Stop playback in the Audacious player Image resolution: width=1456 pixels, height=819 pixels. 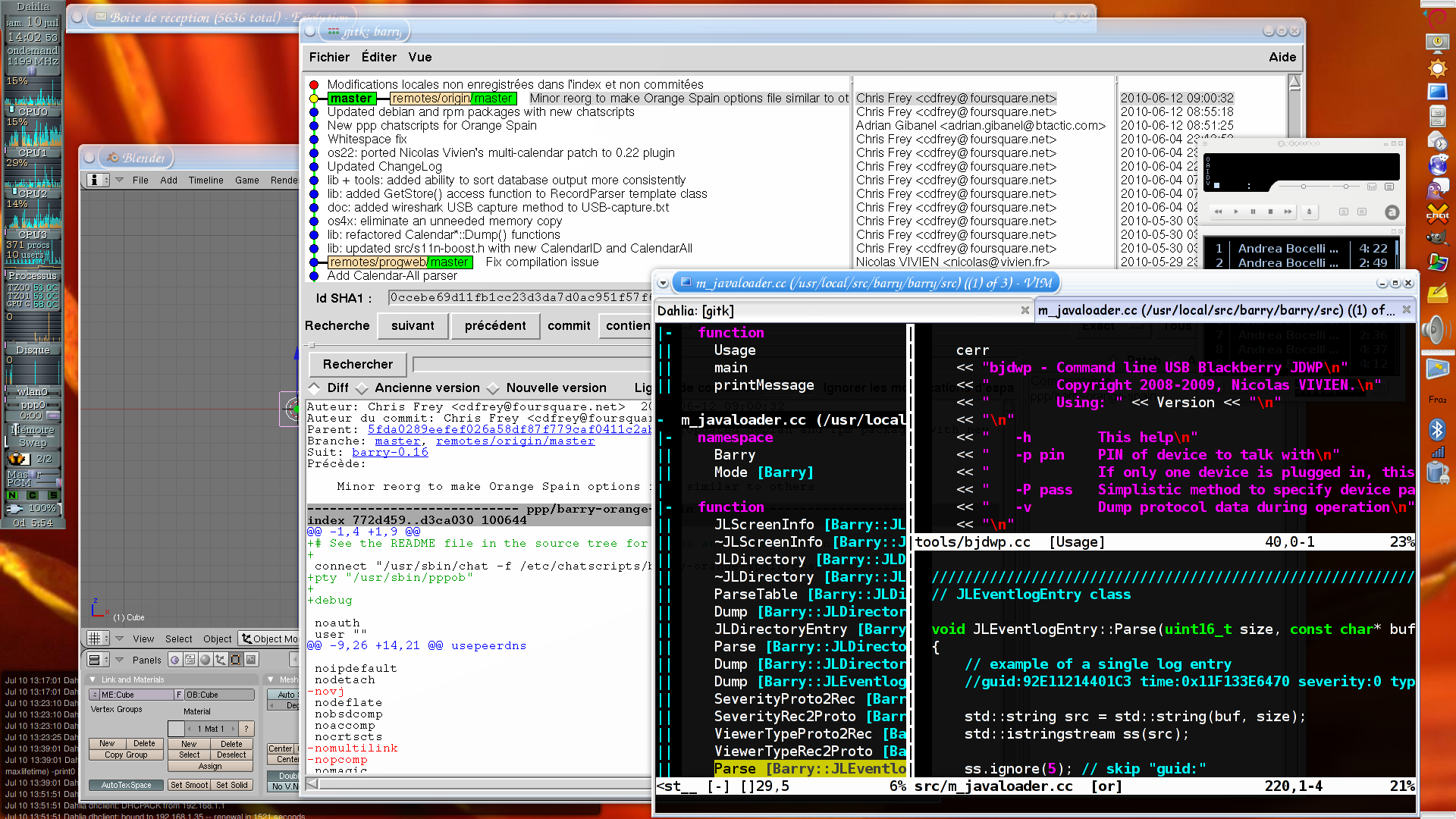click(x=1270, y=212)
